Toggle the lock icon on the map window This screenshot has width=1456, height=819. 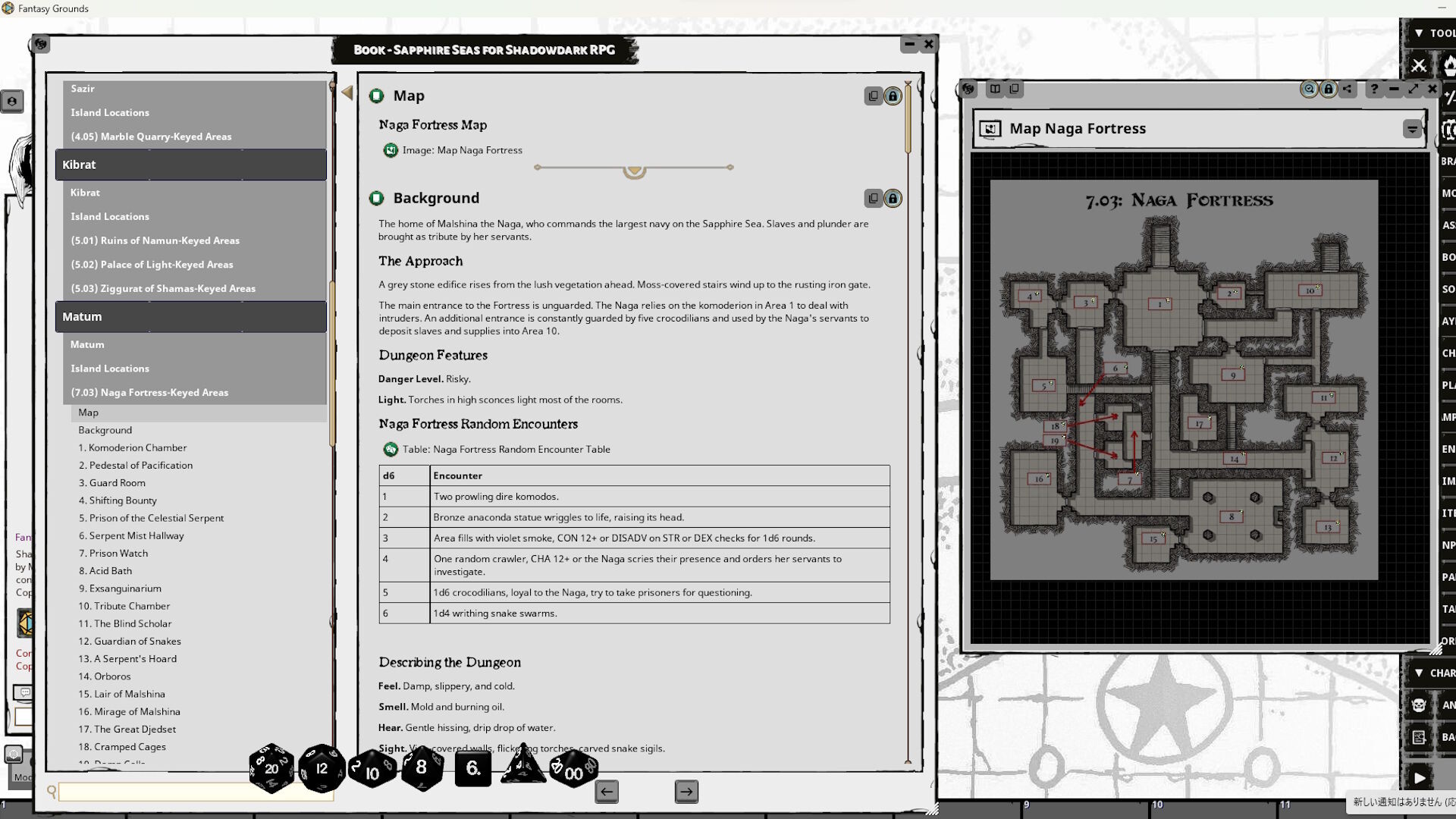(x=1328, y=89)
